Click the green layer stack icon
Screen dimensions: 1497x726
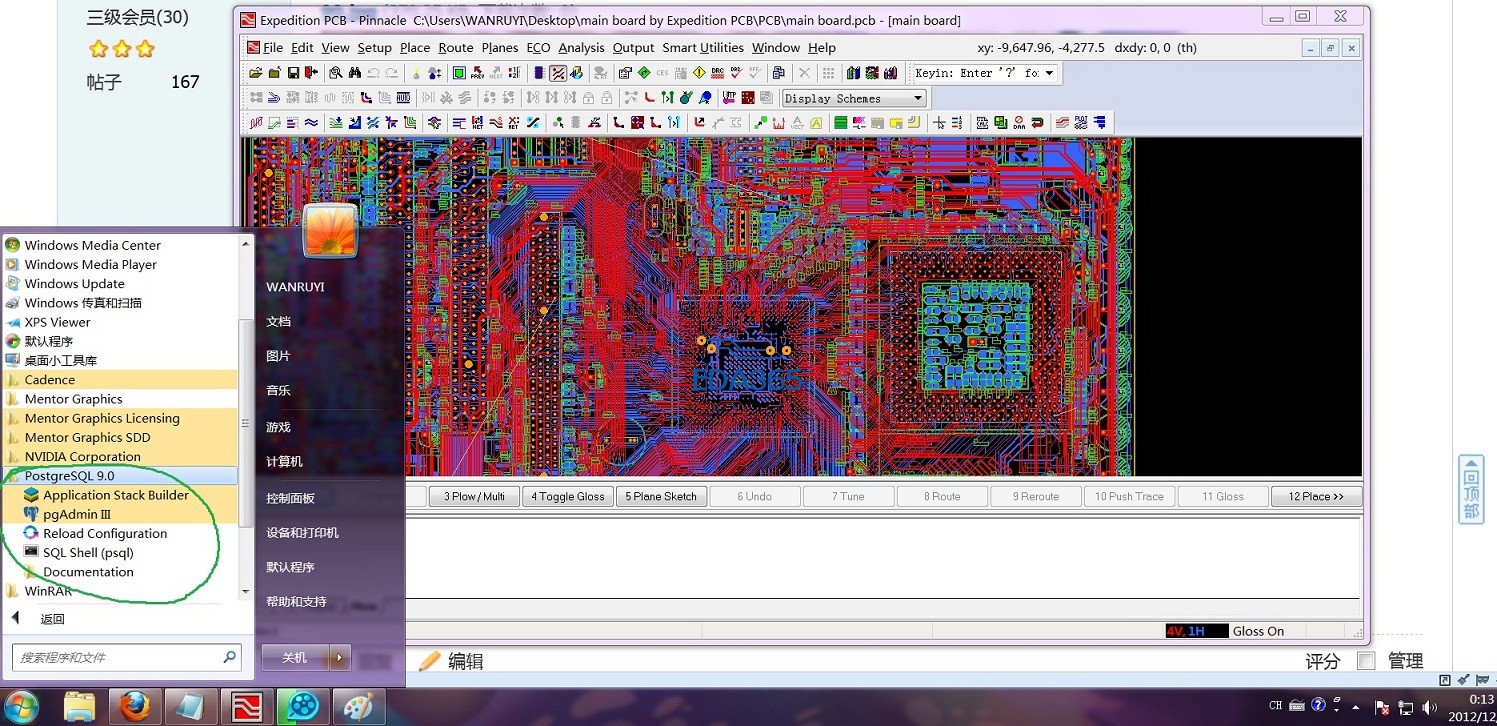coord(841,124)
